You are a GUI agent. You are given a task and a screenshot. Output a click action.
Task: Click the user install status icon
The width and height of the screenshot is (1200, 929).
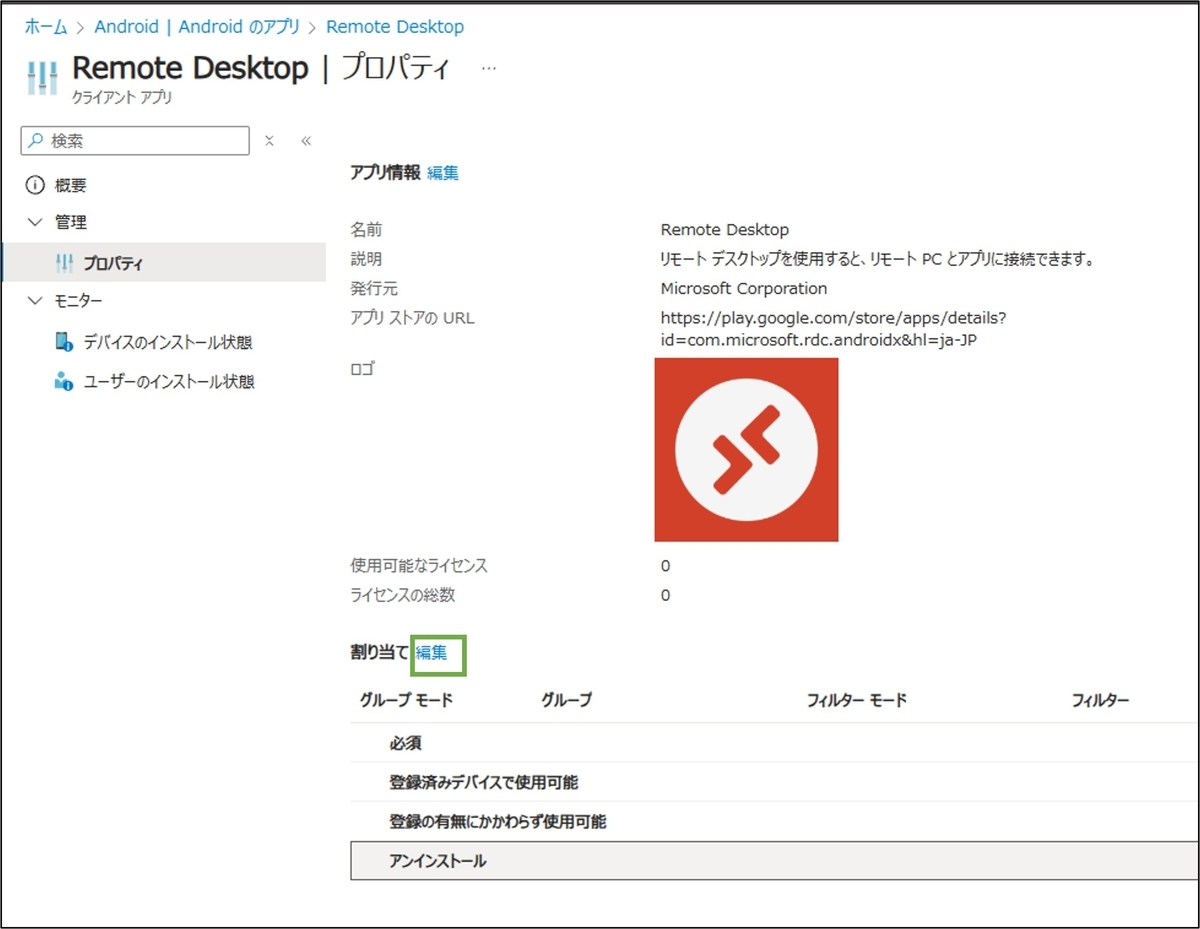64,381
